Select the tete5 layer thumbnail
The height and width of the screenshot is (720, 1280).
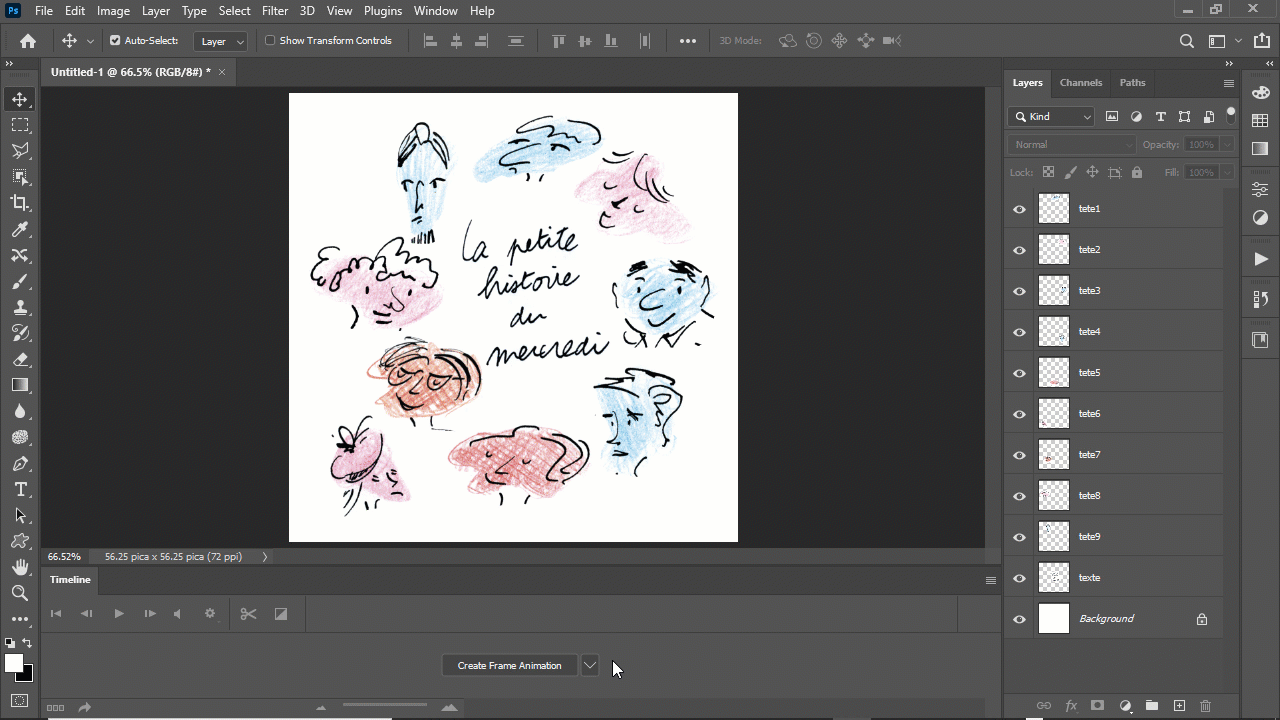pyautogui.click(x=1054, y=373)
